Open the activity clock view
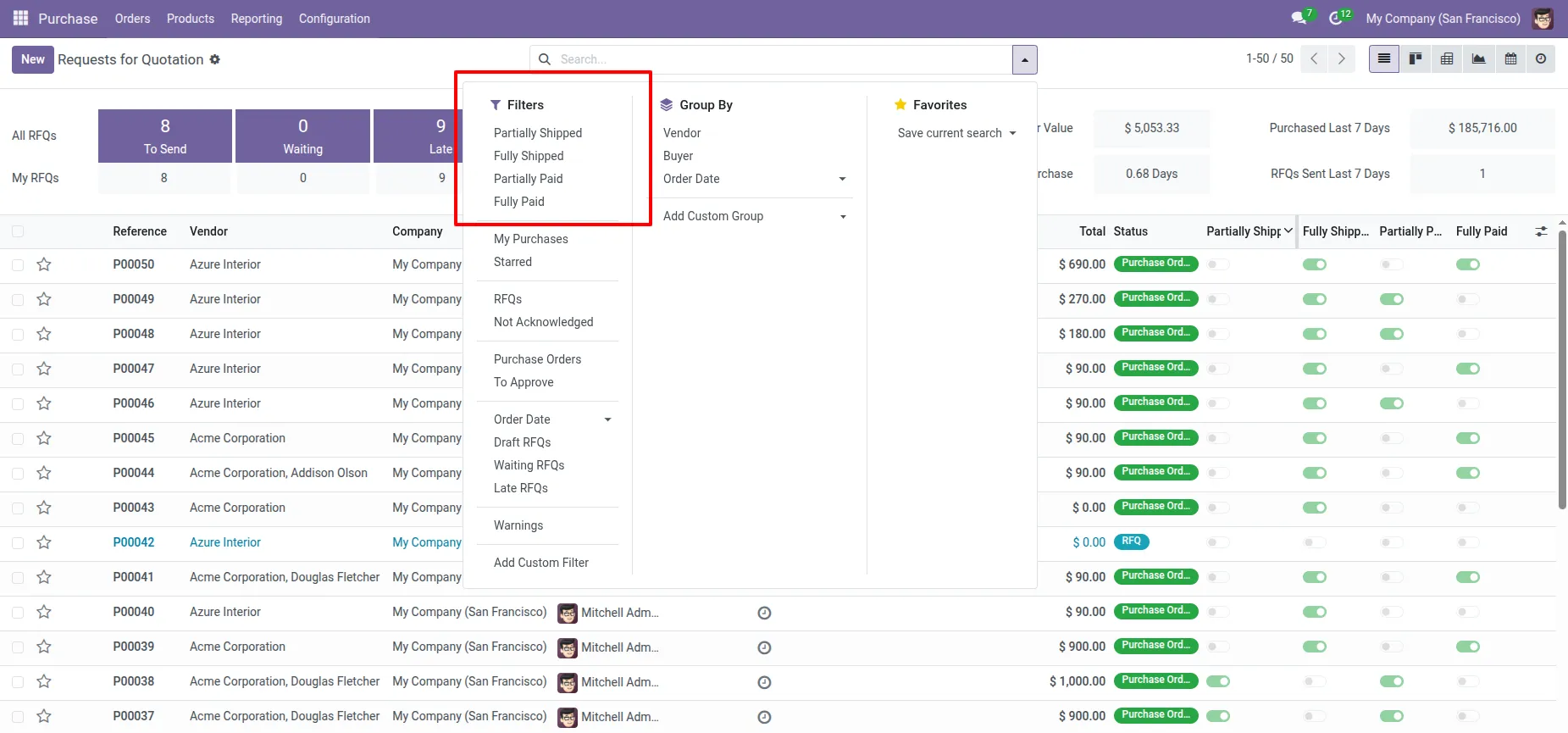Screen dimensions: 1568x733 pos(1541,59)
